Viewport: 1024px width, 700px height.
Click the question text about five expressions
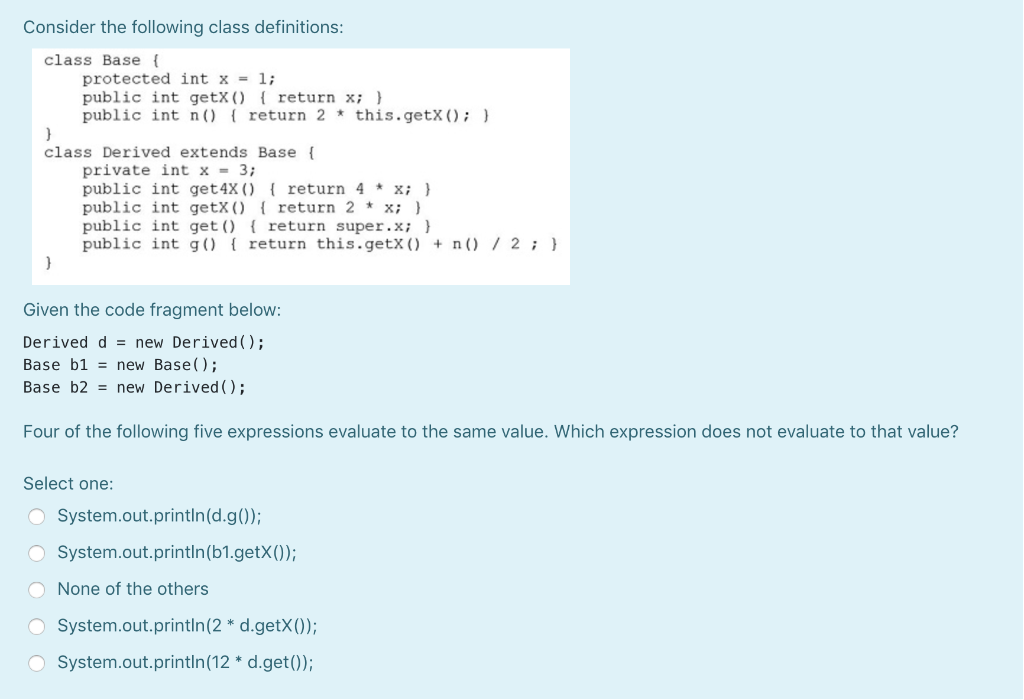[490, 432]
